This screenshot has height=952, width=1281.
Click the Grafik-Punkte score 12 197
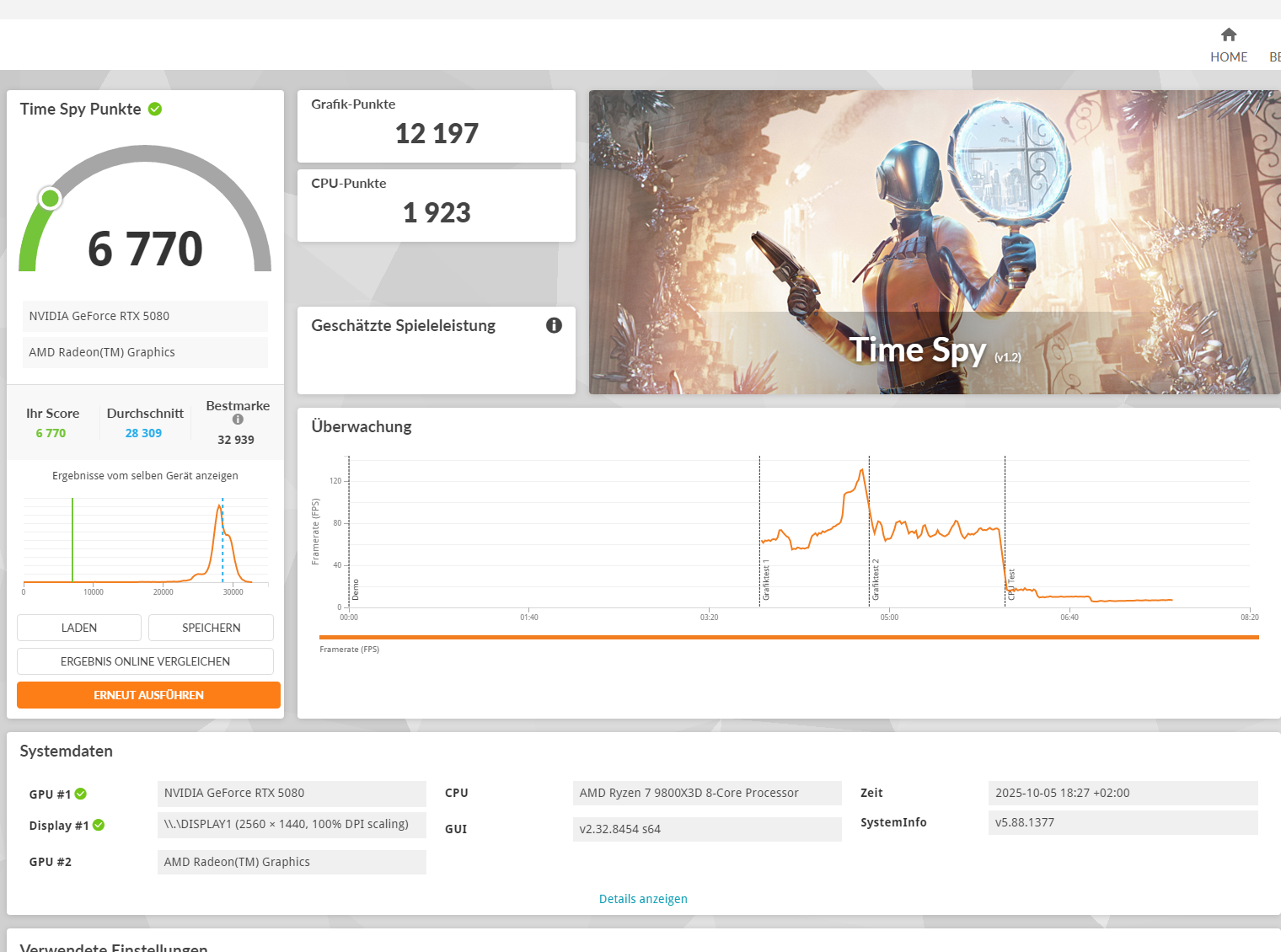(x=437, y=133)
